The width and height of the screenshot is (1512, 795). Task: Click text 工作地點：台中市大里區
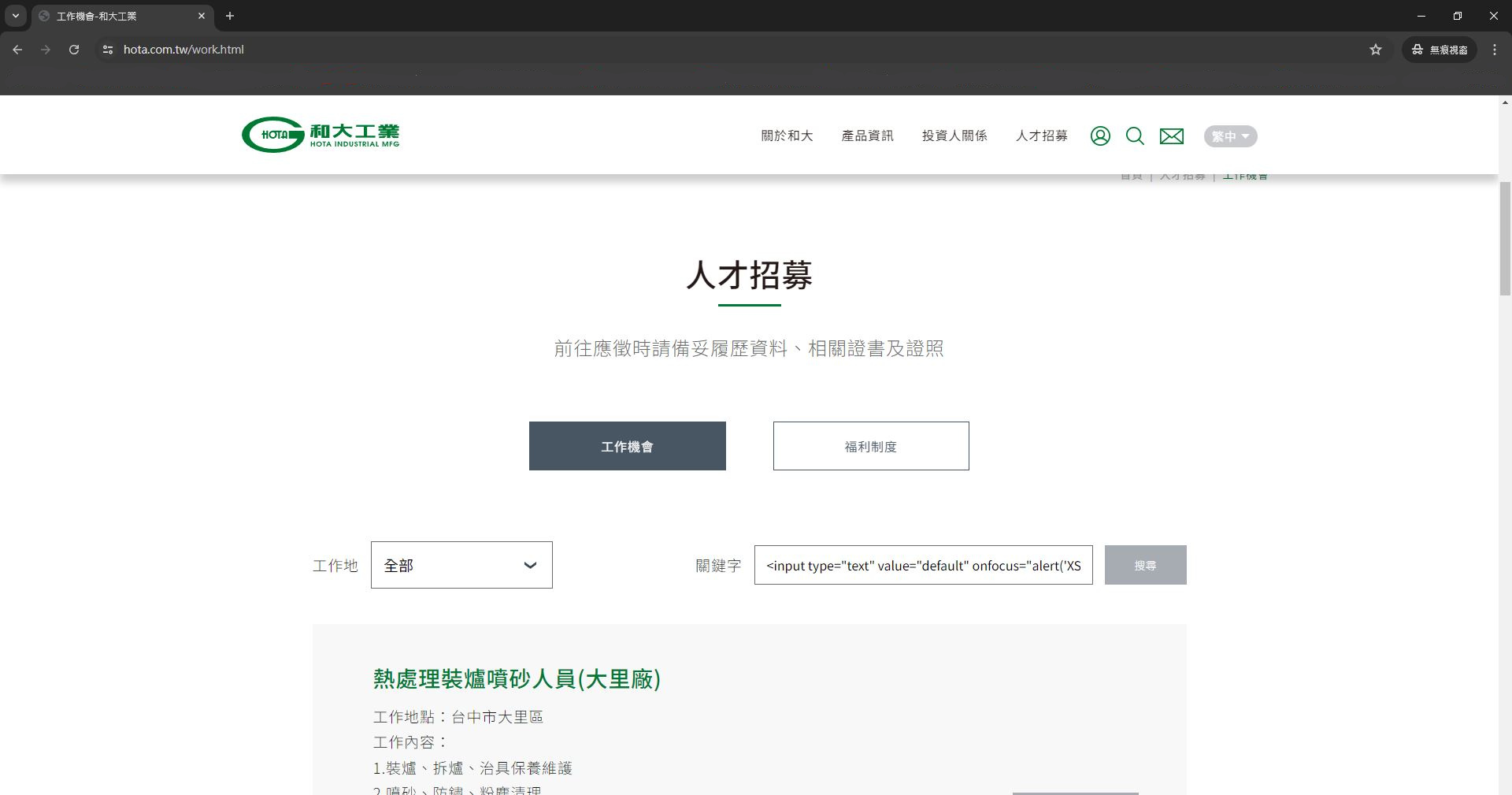pos(458,717)
